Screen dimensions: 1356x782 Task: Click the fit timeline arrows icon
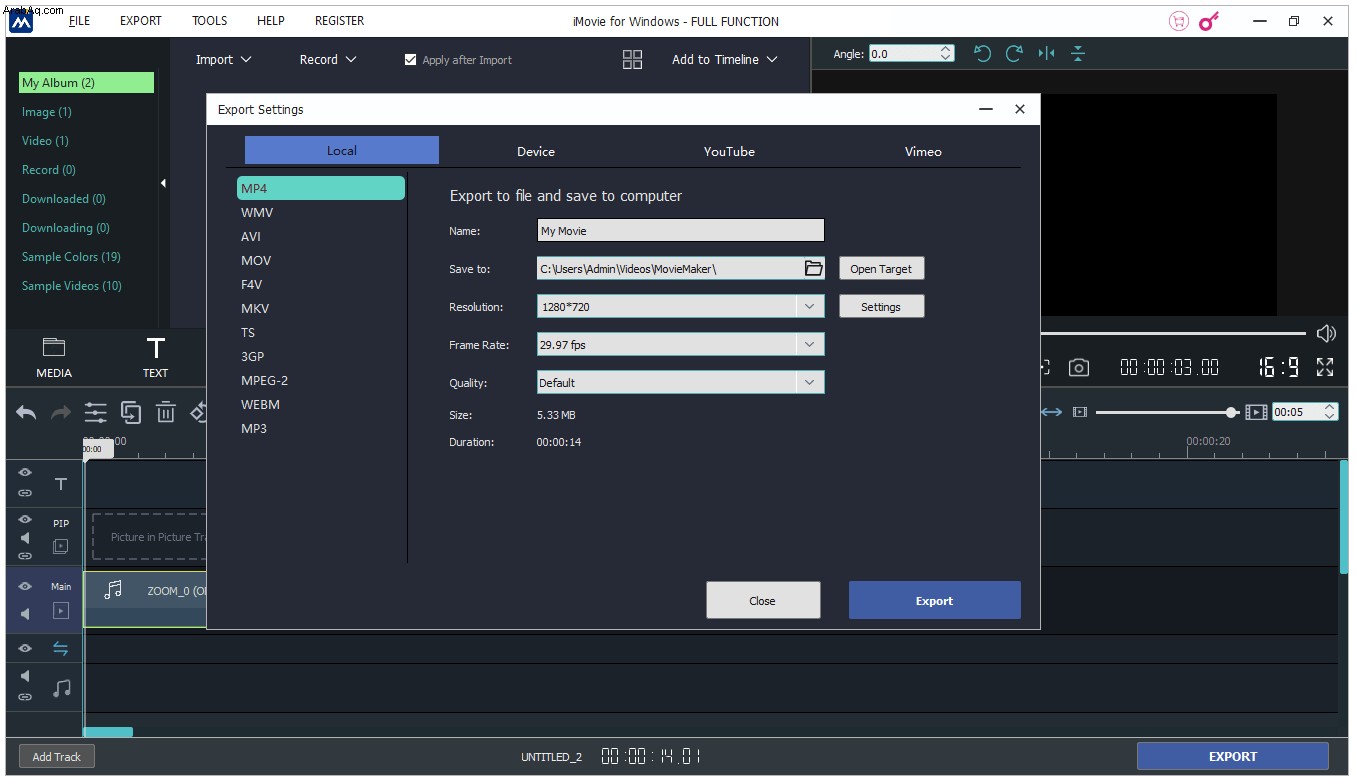(1051, 412)
